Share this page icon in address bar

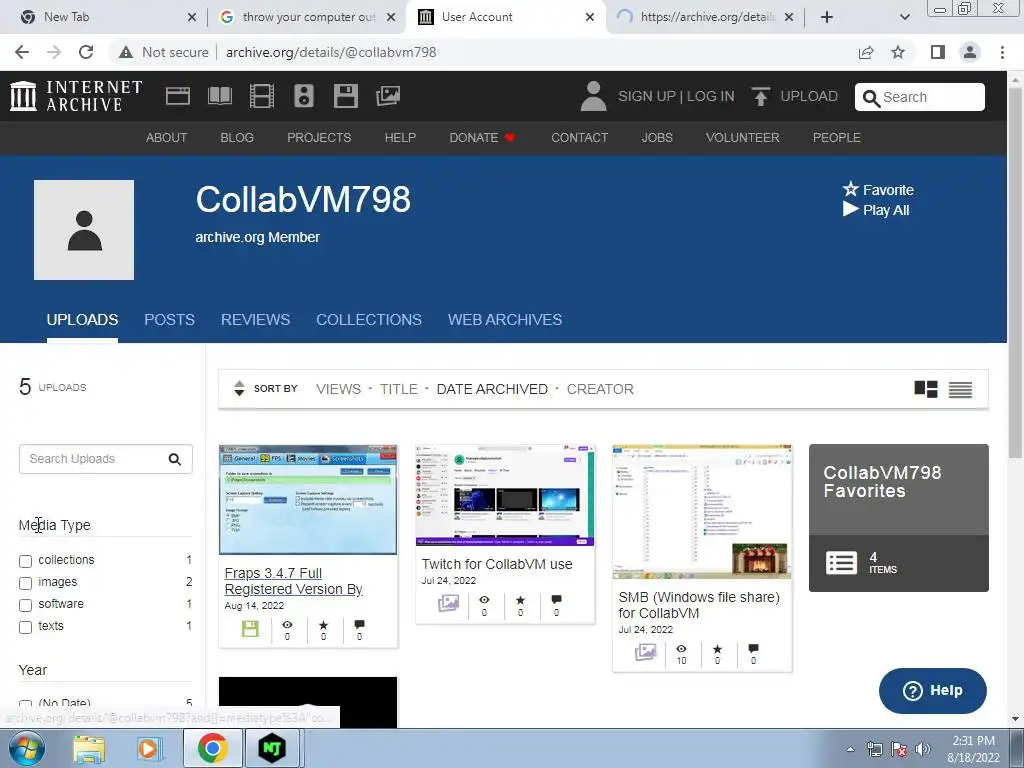(x=866, y=52)
